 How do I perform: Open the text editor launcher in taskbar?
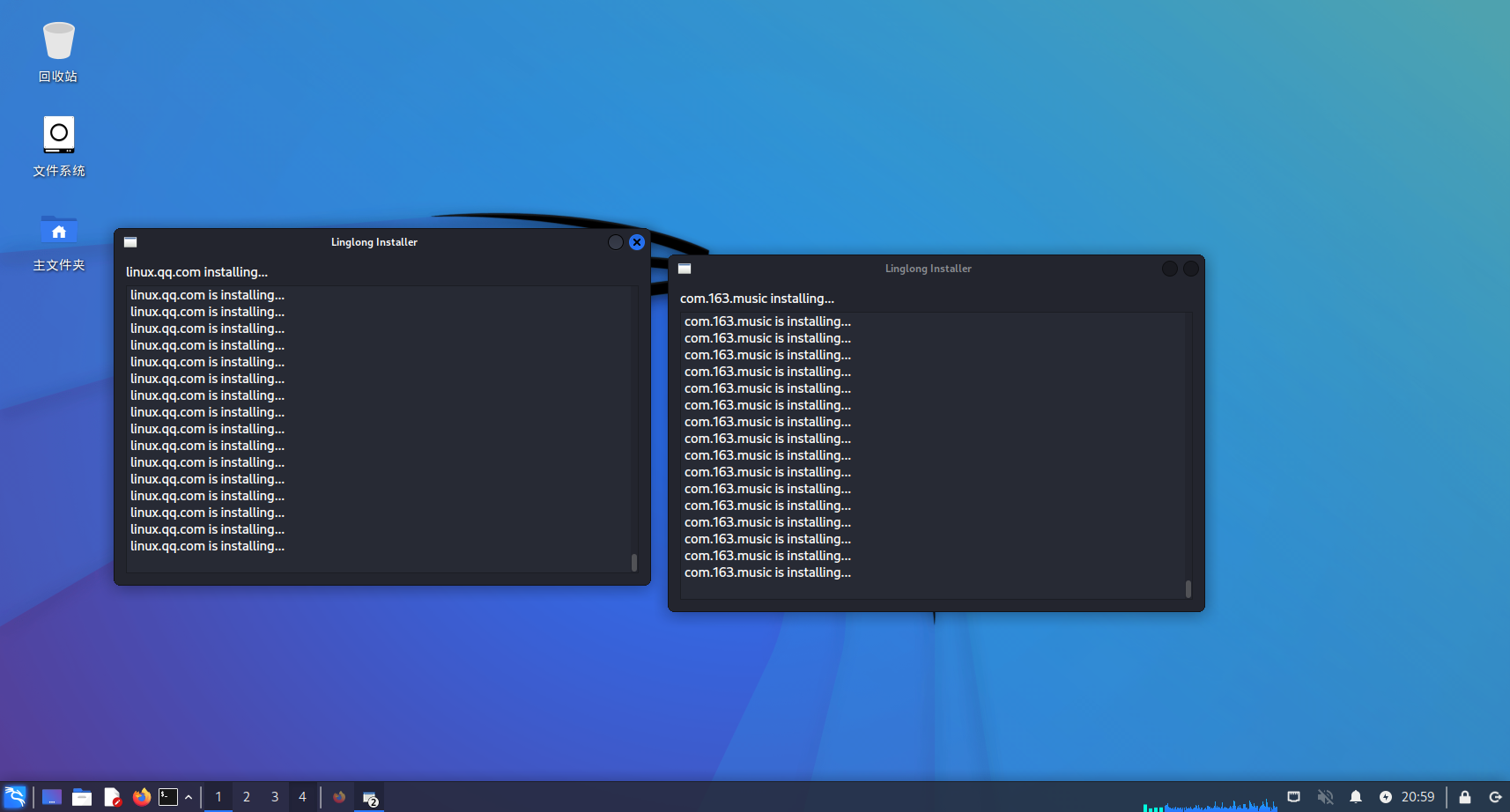coord(112,797)
